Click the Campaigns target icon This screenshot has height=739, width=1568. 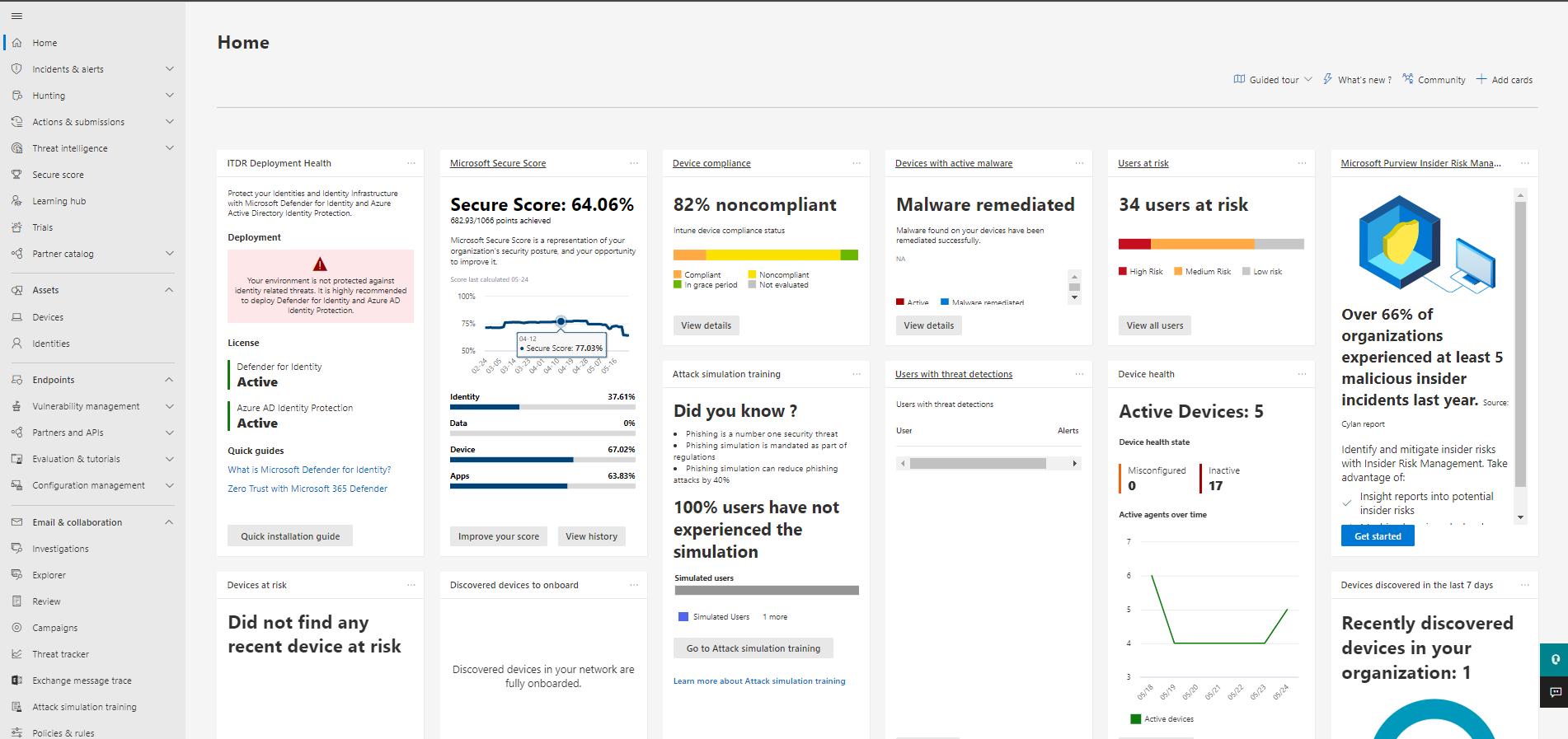(x=16, y=628)
